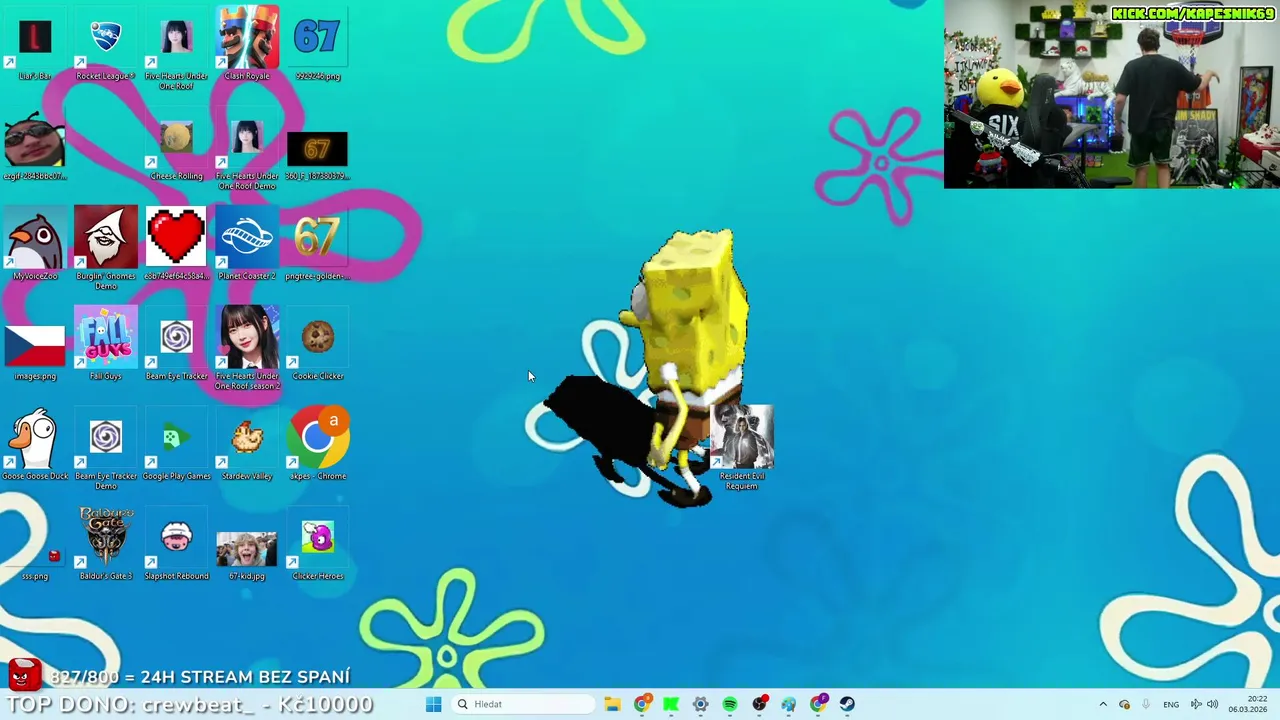This screenshot has height=720, width=1280.
Task: Select the pixel heart image file
Action: point(176,245)
